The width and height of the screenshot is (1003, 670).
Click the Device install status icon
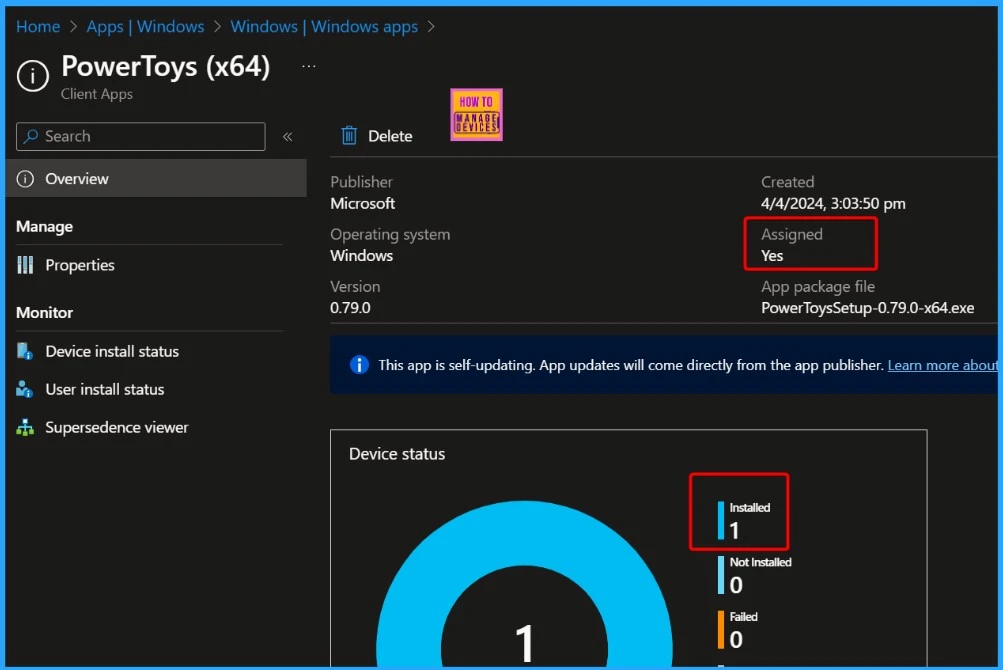click(25, 351)
